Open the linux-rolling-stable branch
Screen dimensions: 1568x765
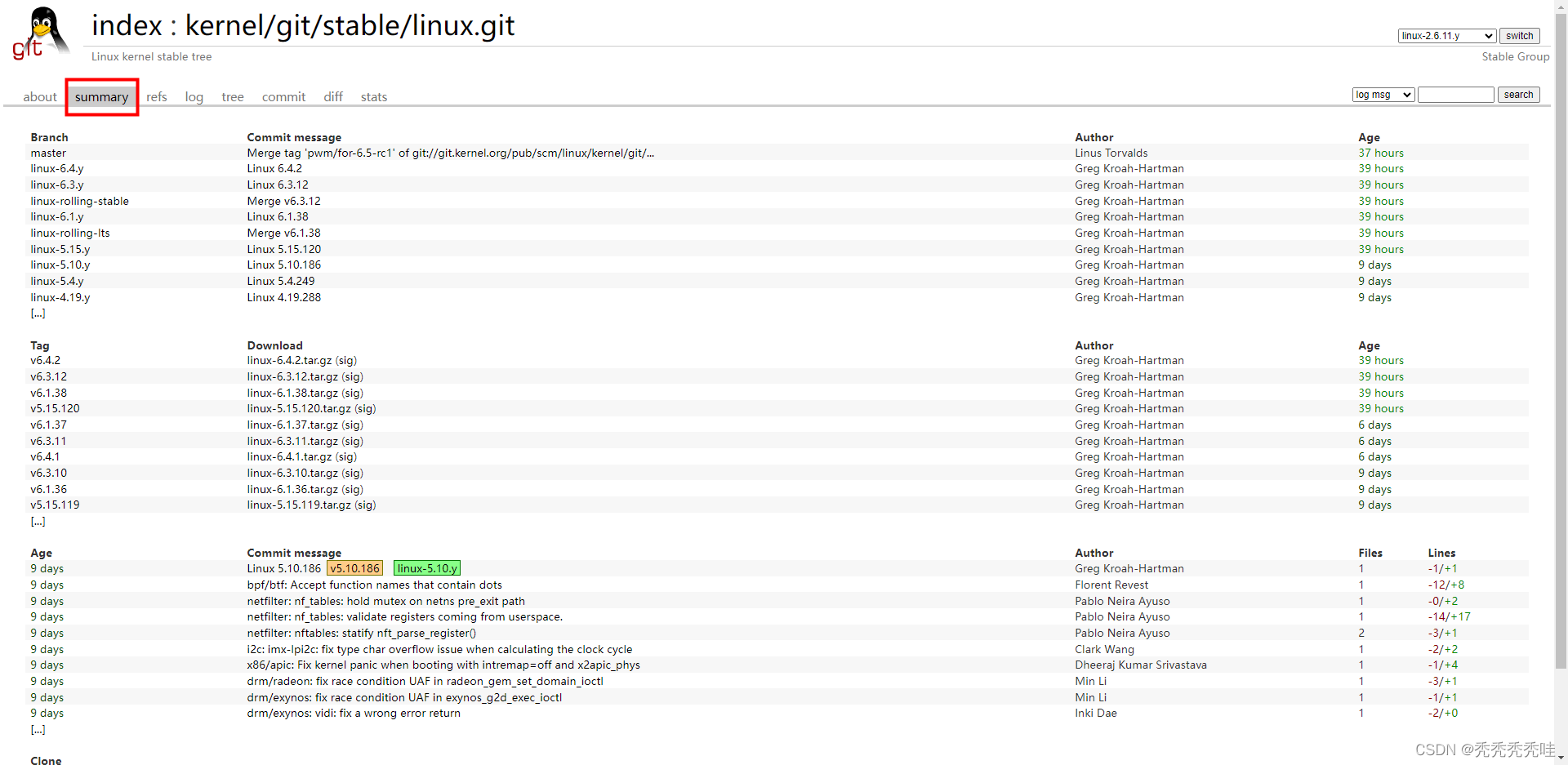click(x=79, y=202)
